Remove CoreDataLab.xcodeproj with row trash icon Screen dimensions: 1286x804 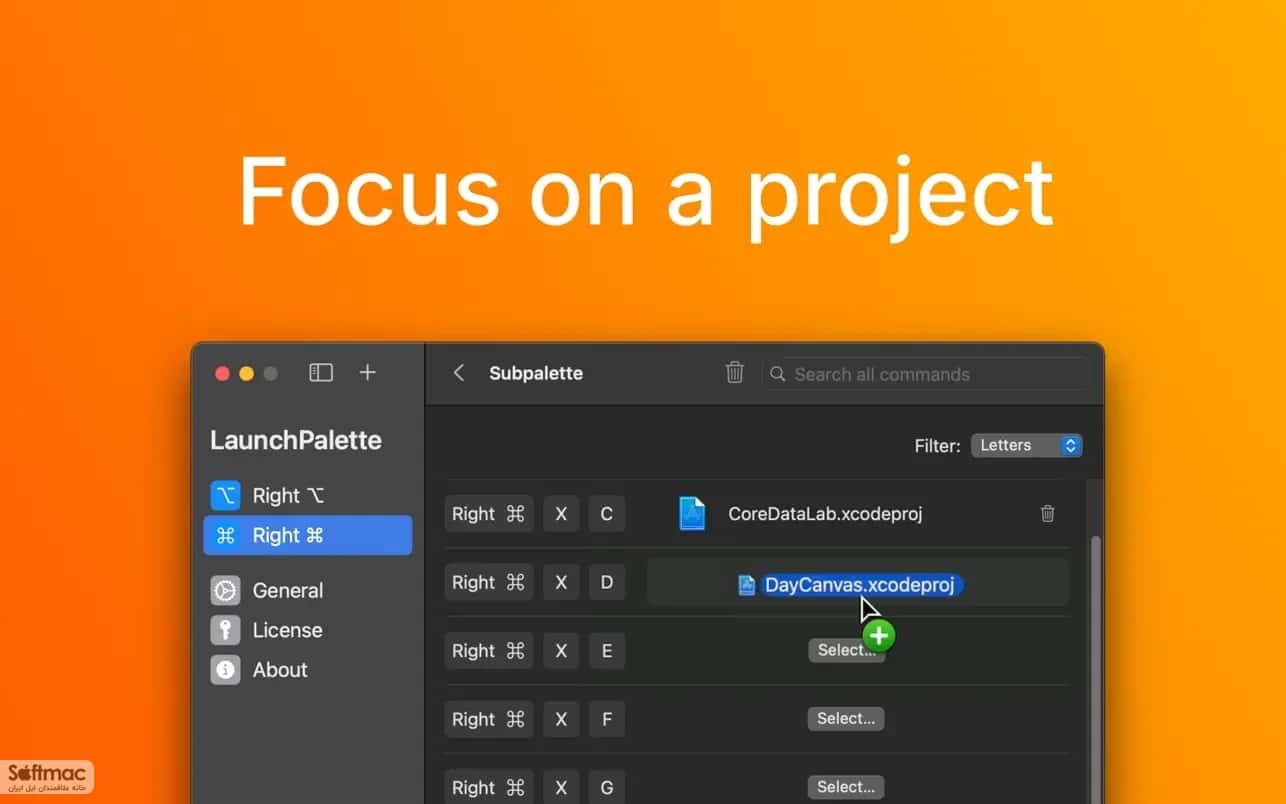tap(1047, 514)
